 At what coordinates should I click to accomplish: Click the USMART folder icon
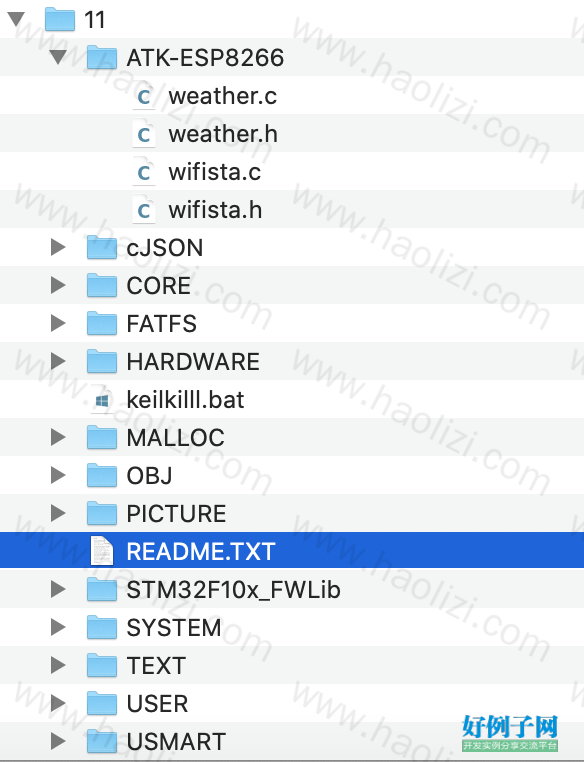102,741
